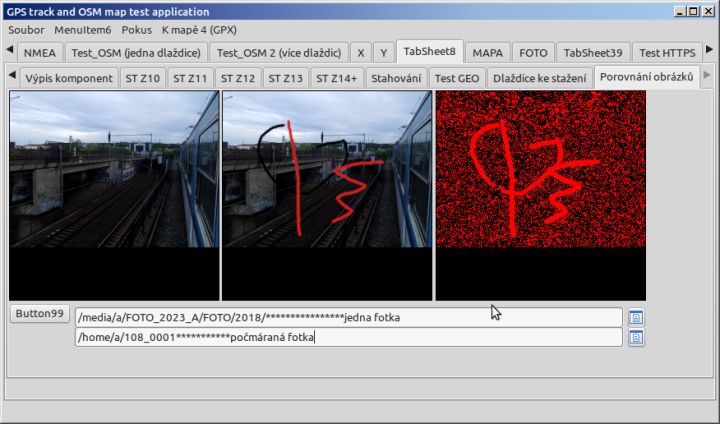The image size is (720, 424).
Task: Switch to the FOTO tab
Action: point(533,53)
